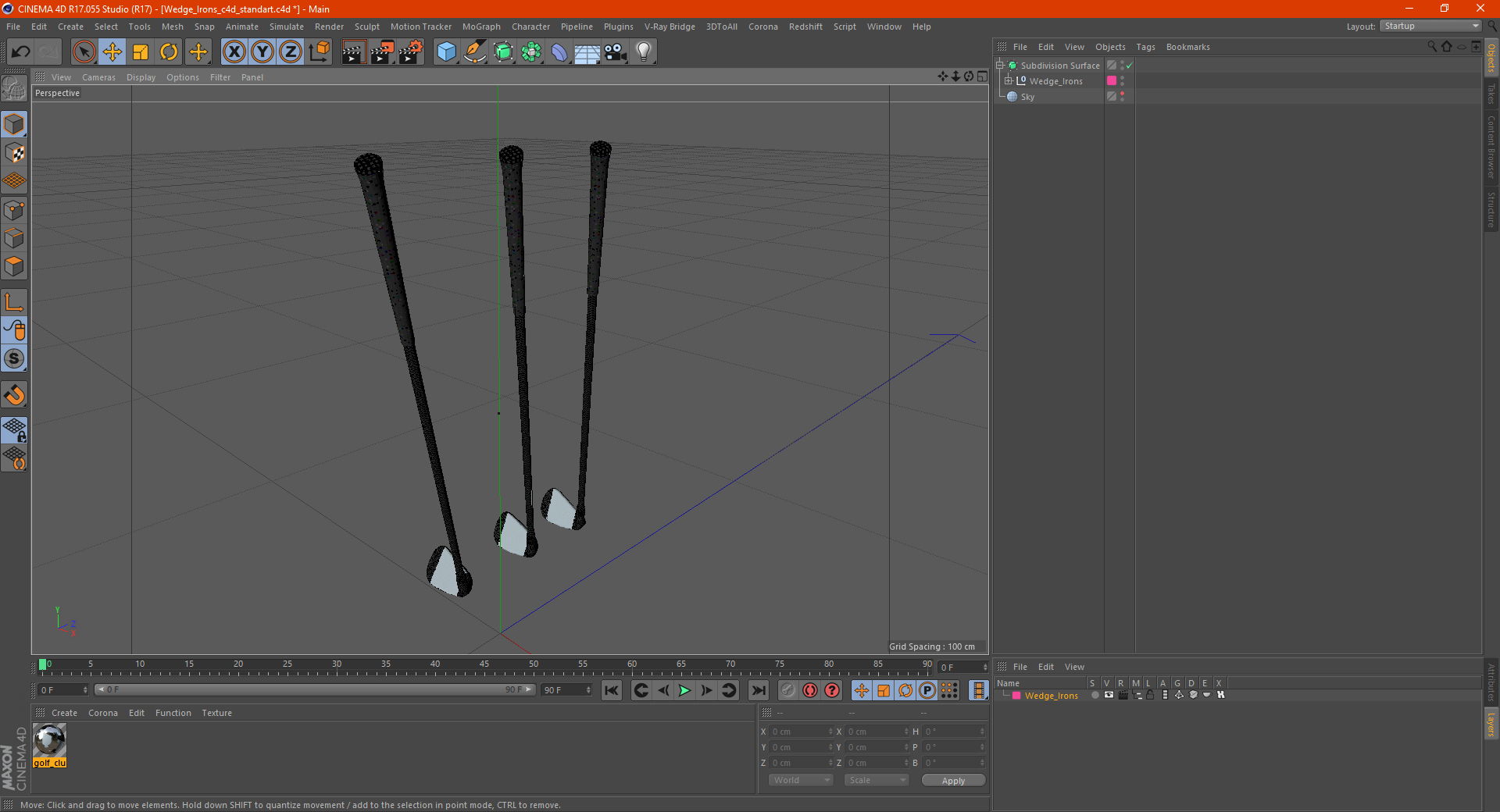This screenshot has width=1500, height=812.
Task: Expand the Wedge_Irons object
Action: (1009, 81)
